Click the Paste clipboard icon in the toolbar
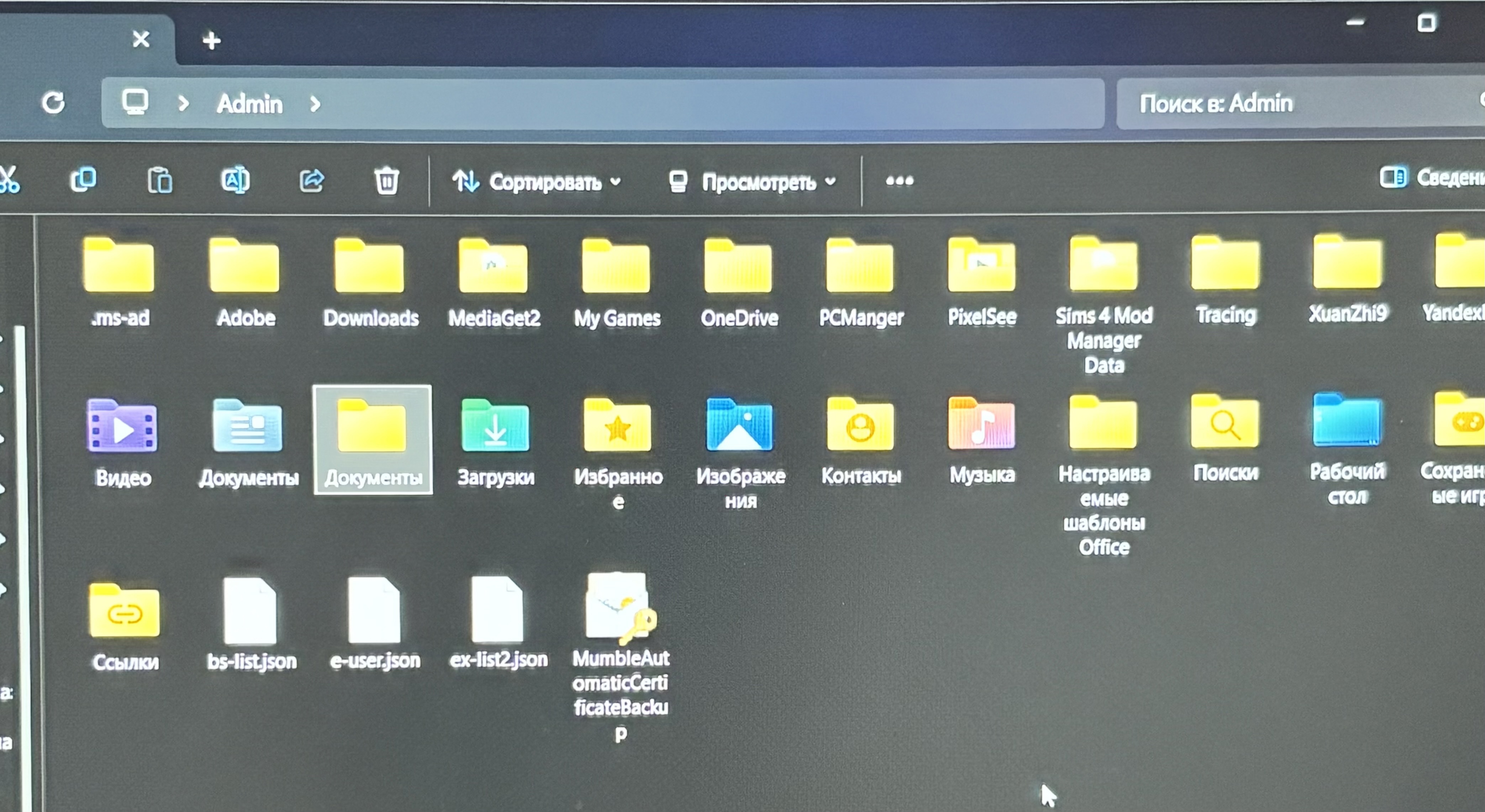 pos(160,180)
